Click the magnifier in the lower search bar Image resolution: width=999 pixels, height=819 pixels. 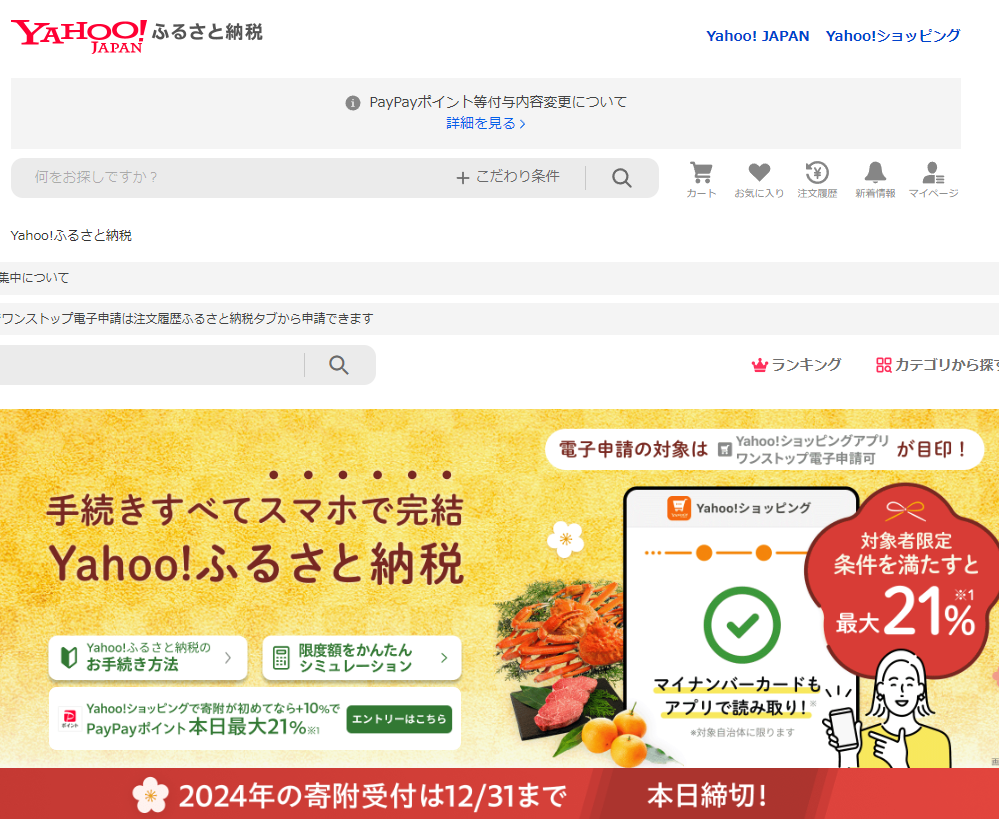(x=338, y=365)
